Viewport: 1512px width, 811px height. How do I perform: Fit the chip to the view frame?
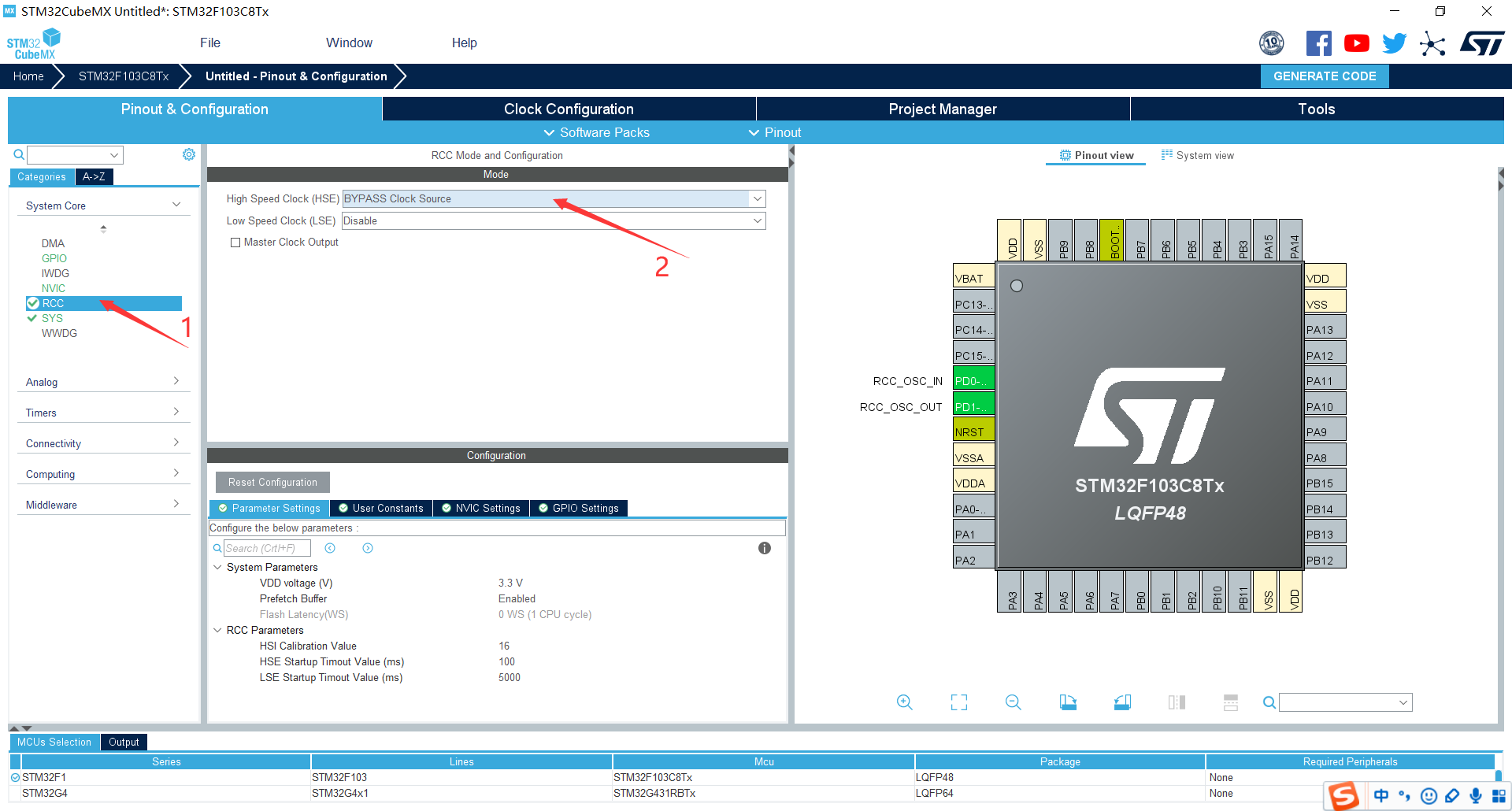click(959, 702)
